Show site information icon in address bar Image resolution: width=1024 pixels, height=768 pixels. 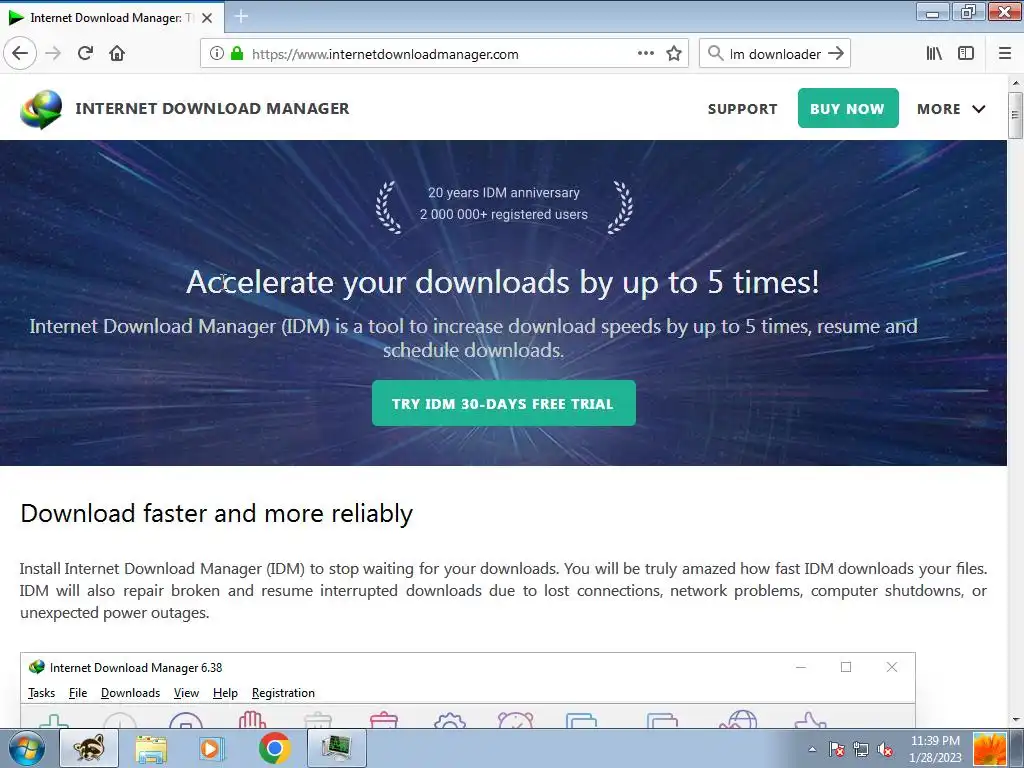[x=216, y=54]
